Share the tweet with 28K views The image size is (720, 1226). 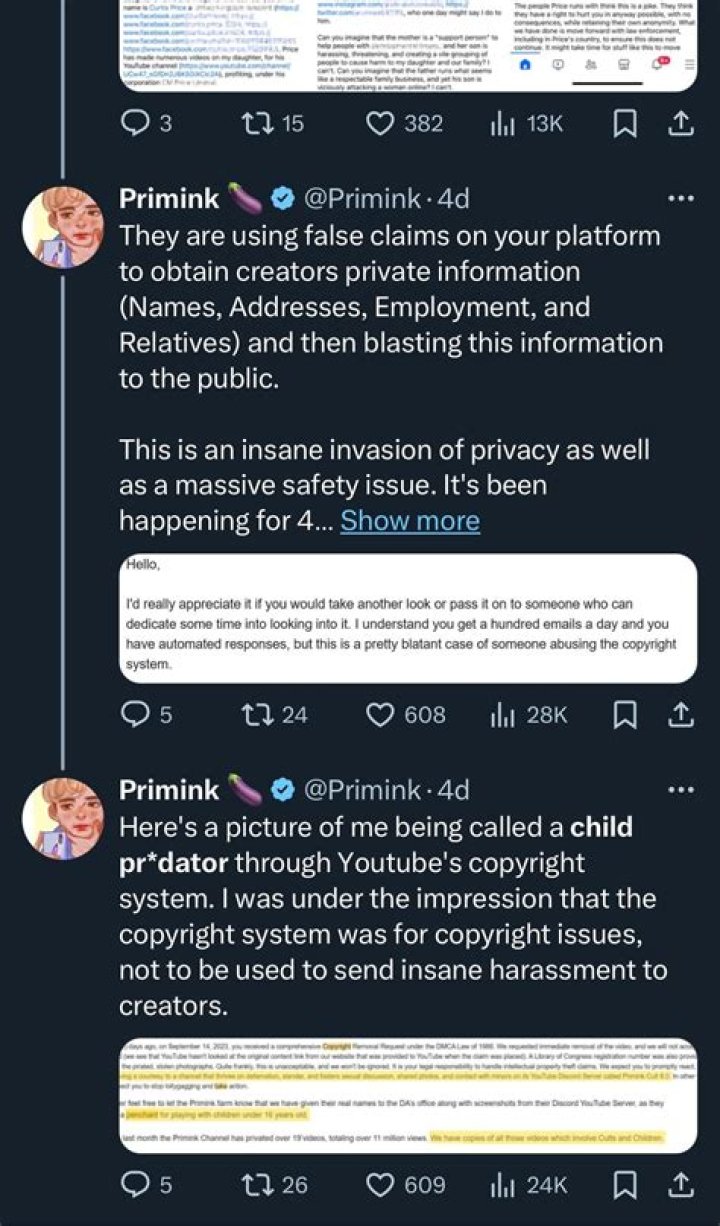click(680, 714)
